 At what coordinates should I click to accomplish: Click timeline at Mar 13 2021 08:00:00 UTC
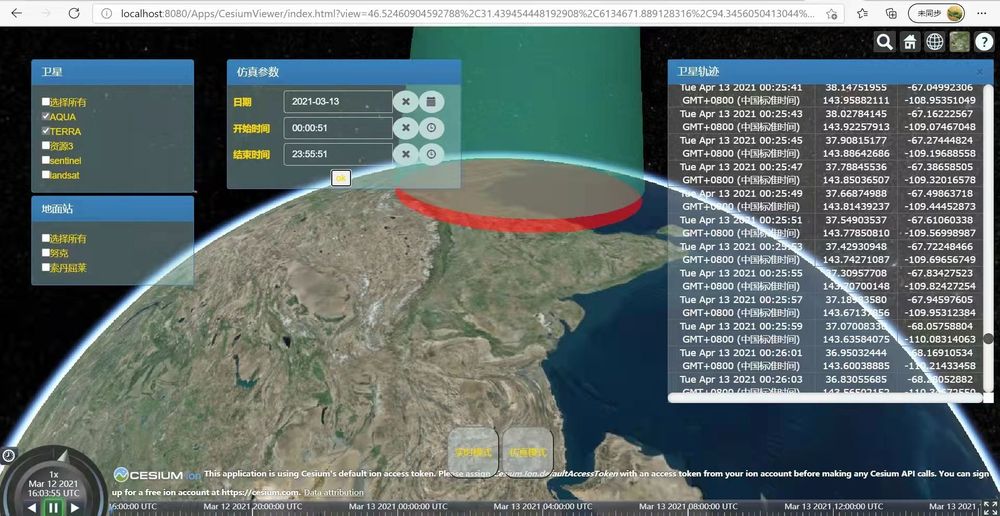(688, 507)
